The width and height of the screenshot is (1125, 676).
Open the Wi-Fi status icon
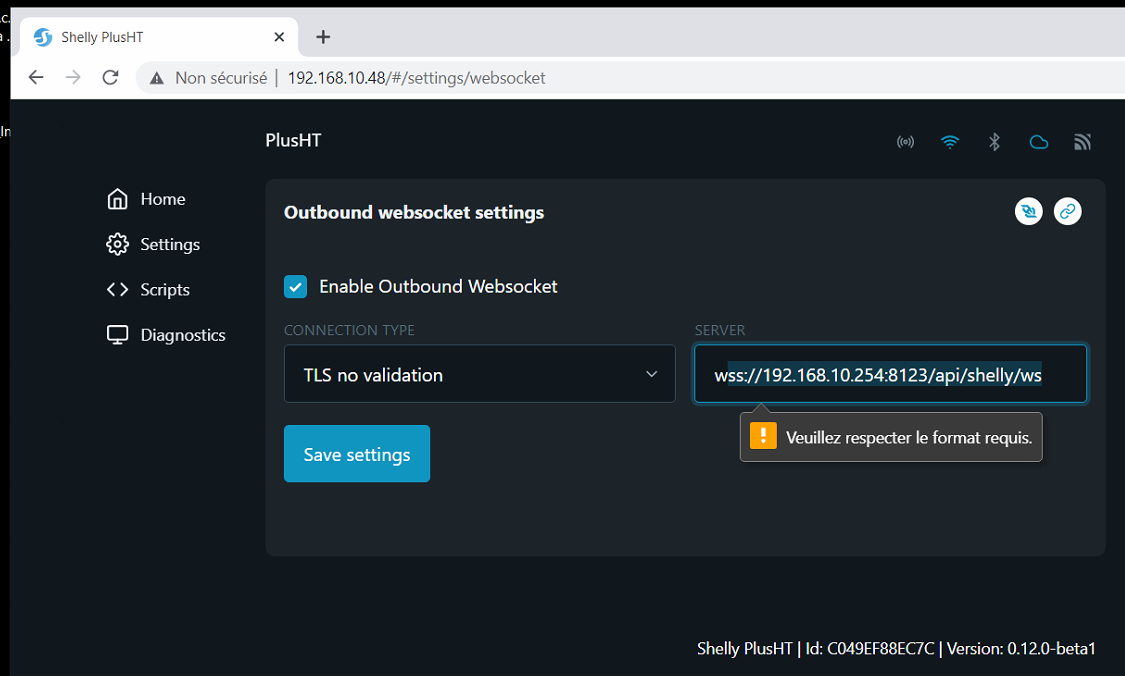click(949, 141)
